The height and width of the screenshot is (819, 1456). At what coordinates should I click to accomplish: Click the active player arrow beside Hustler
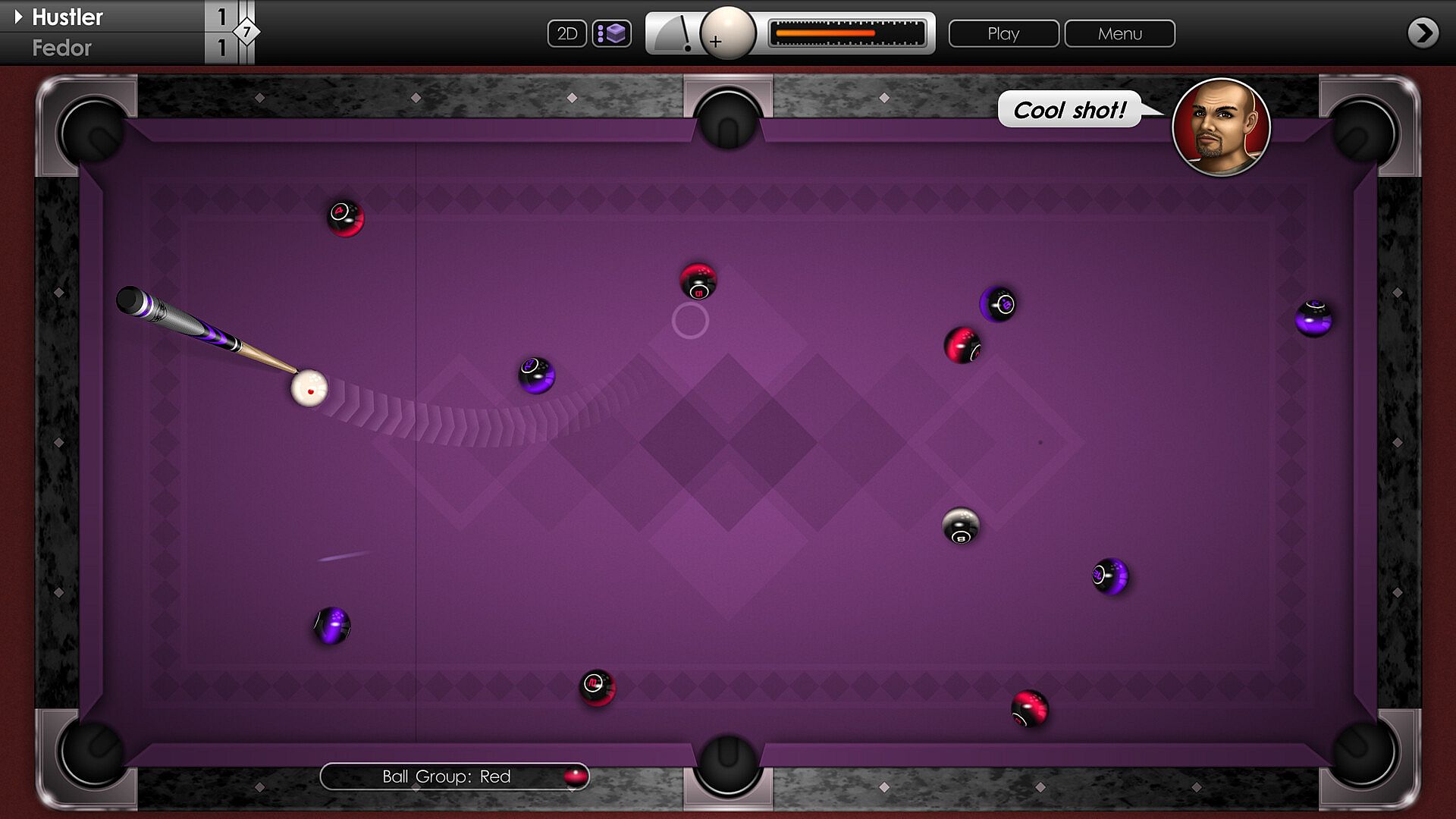coord(18,16)
